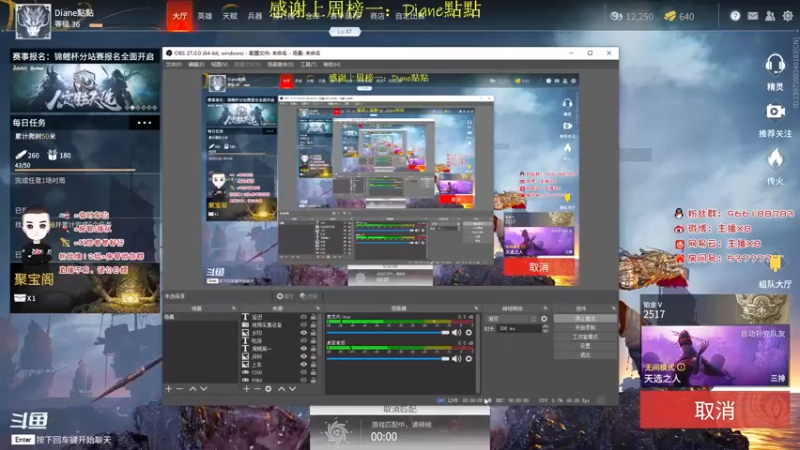Viewport: 800px width, 450px height.
Task: Pop out the 场景 Scenes dock
Action: (x=234, y=308)
